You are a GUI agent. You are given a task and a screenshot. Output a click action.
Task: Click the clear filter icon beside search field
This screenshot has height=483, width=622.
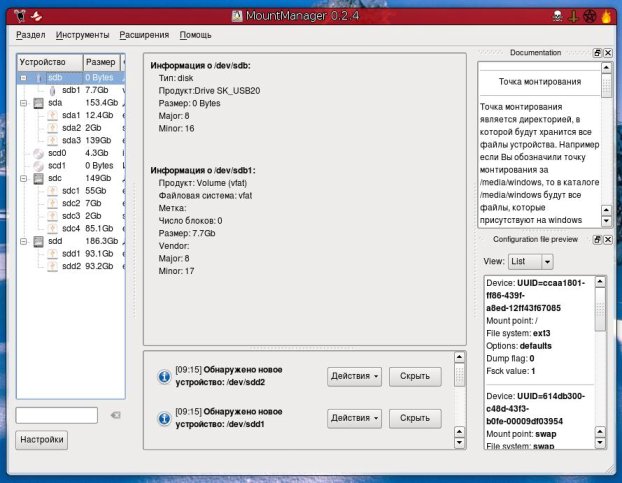tap(115, 415)
